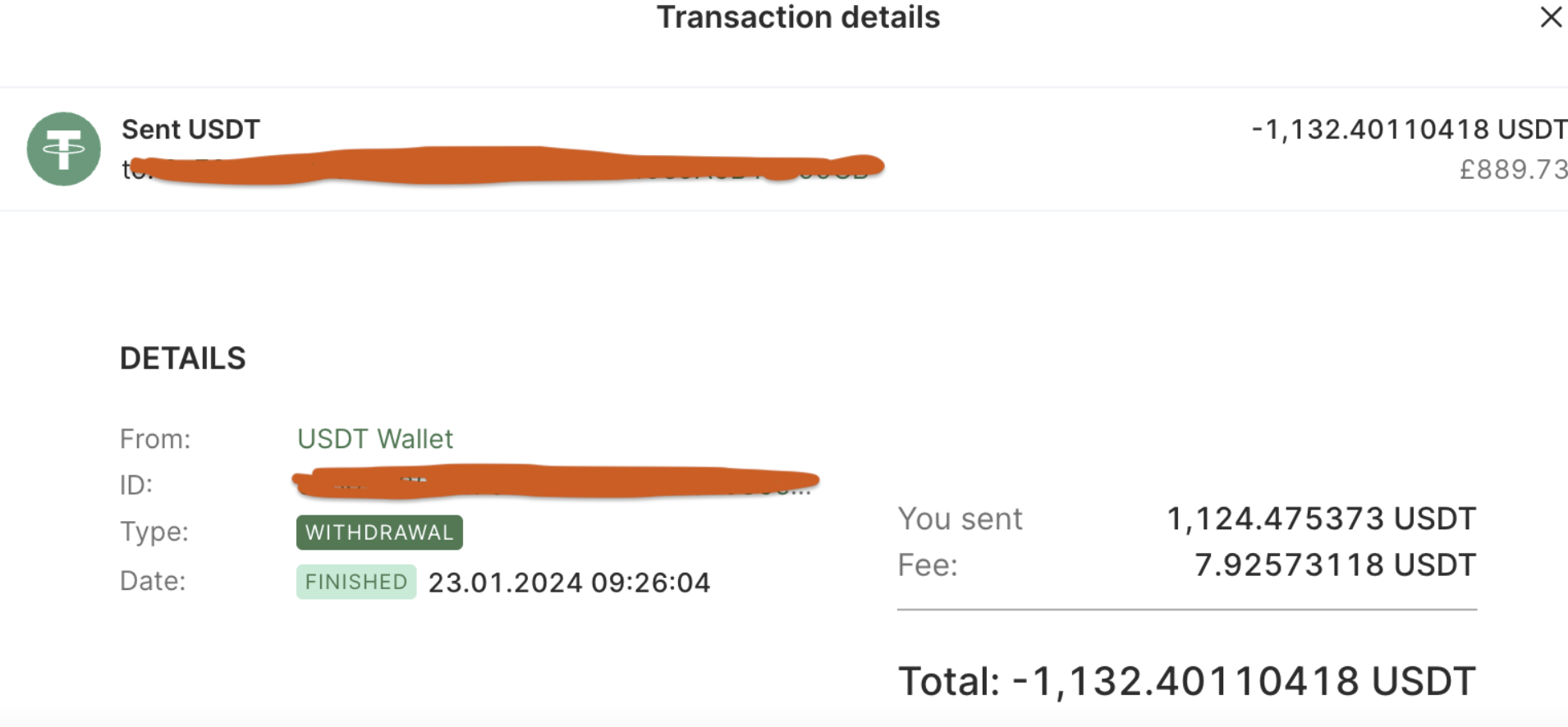Click the ID: field label
This screenshot has width=1568, height=727.
click(x=136, y=485)
